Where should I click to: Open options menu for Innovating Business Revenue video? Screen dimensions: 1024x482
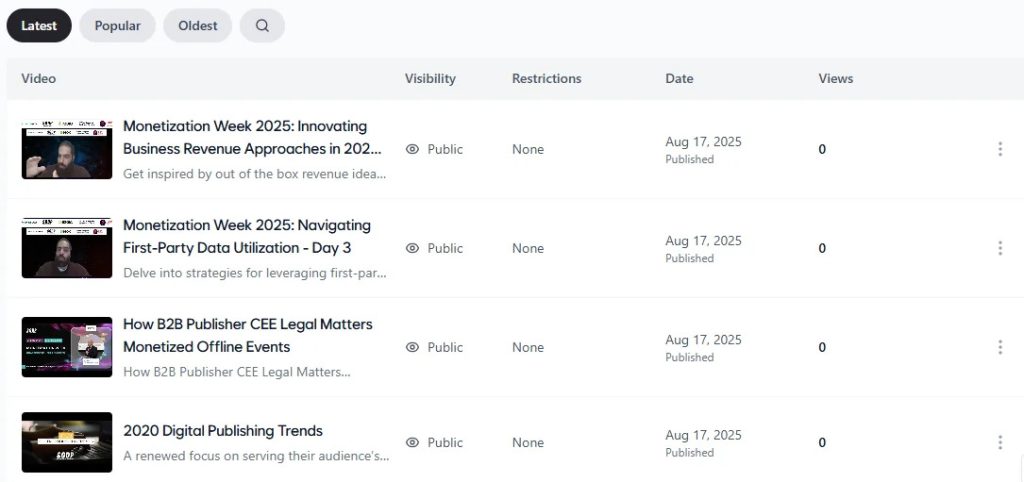(1000, 149)
